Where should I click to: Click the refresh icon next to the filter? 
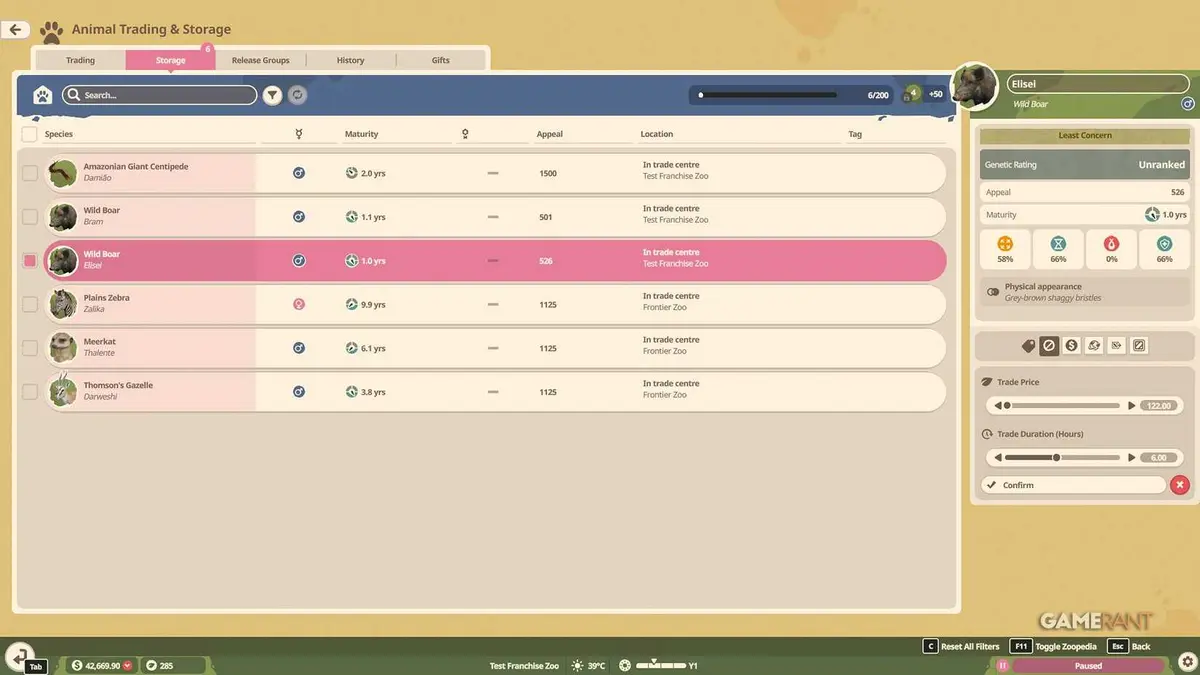coord(297,95)
